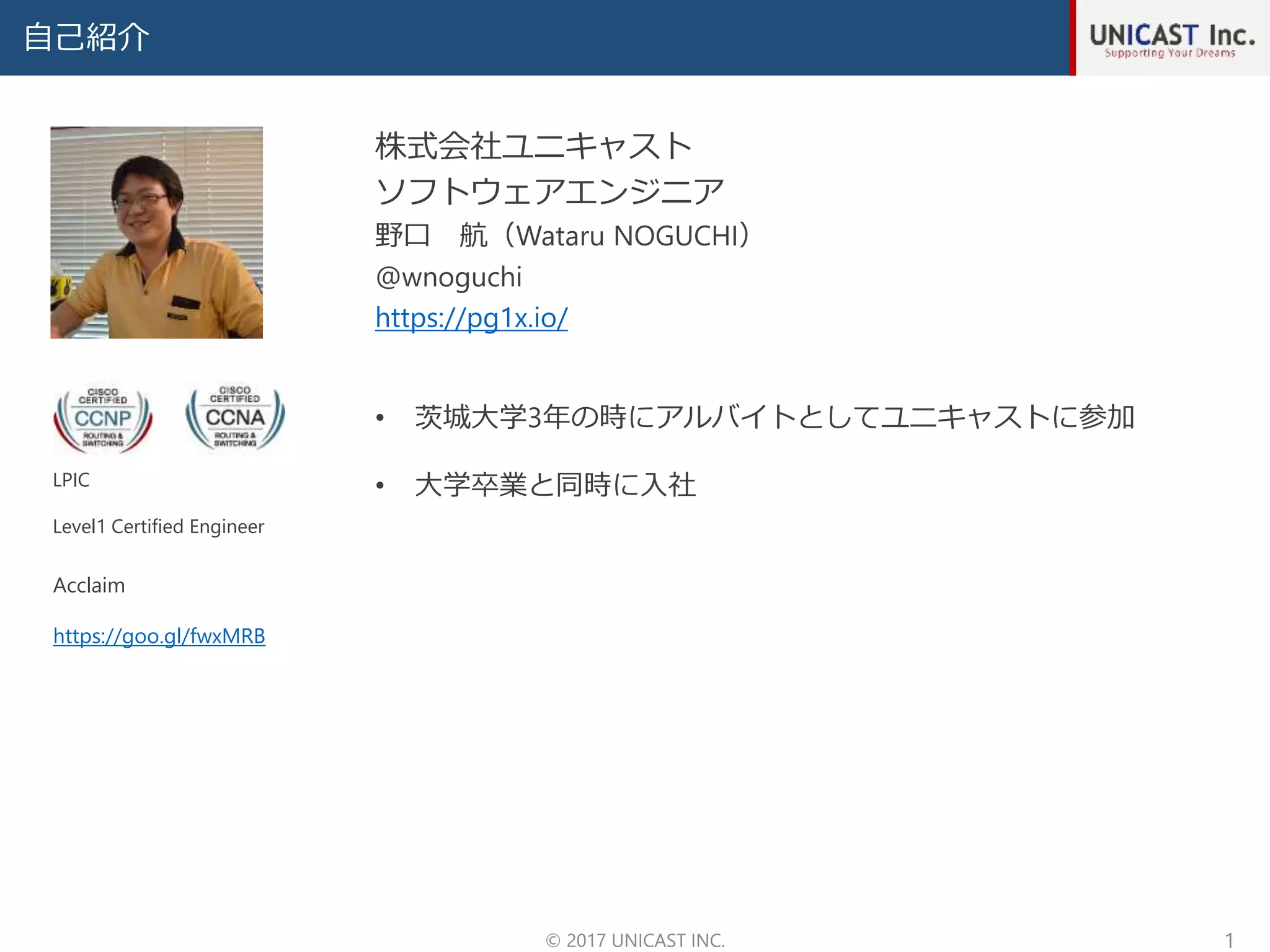Open the goo.gl/fwxMRB Acclaim link
Screen dimensions: 1270x952
point(159,636)
